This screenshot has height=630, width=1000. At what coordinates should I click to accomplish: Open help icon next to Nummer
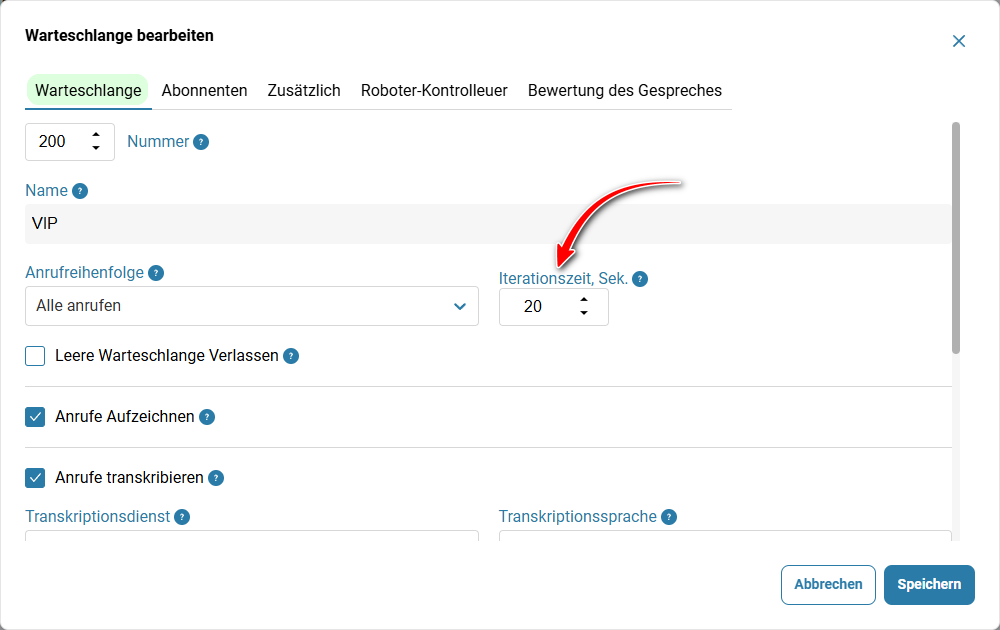[201, 142]
